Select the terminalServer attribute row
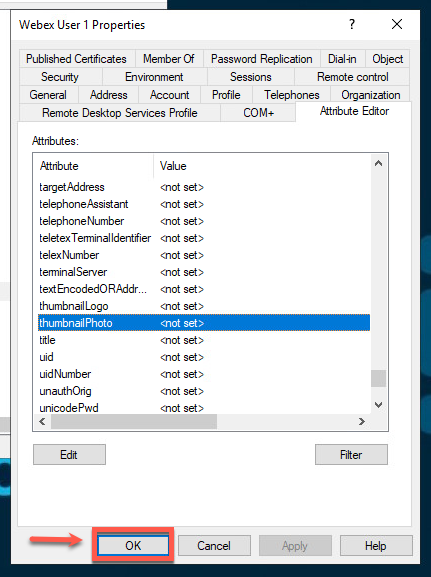431x577 pixels. coord(204,272)
